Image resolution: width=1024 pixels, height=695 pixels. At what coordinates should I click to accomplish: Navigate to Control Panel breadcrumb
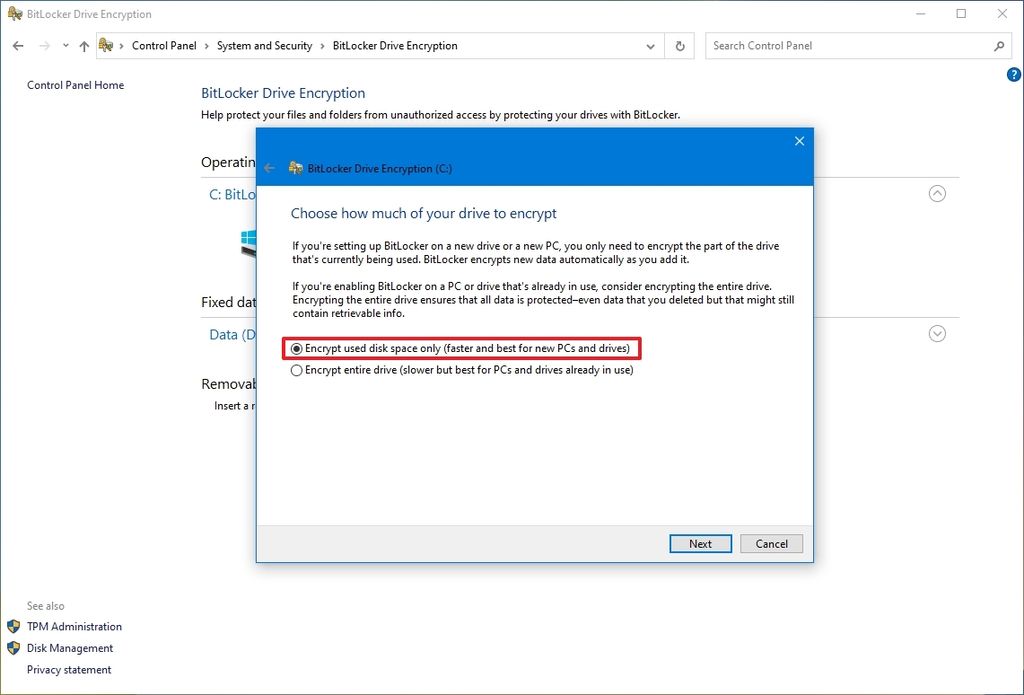(x=166, y=45)
